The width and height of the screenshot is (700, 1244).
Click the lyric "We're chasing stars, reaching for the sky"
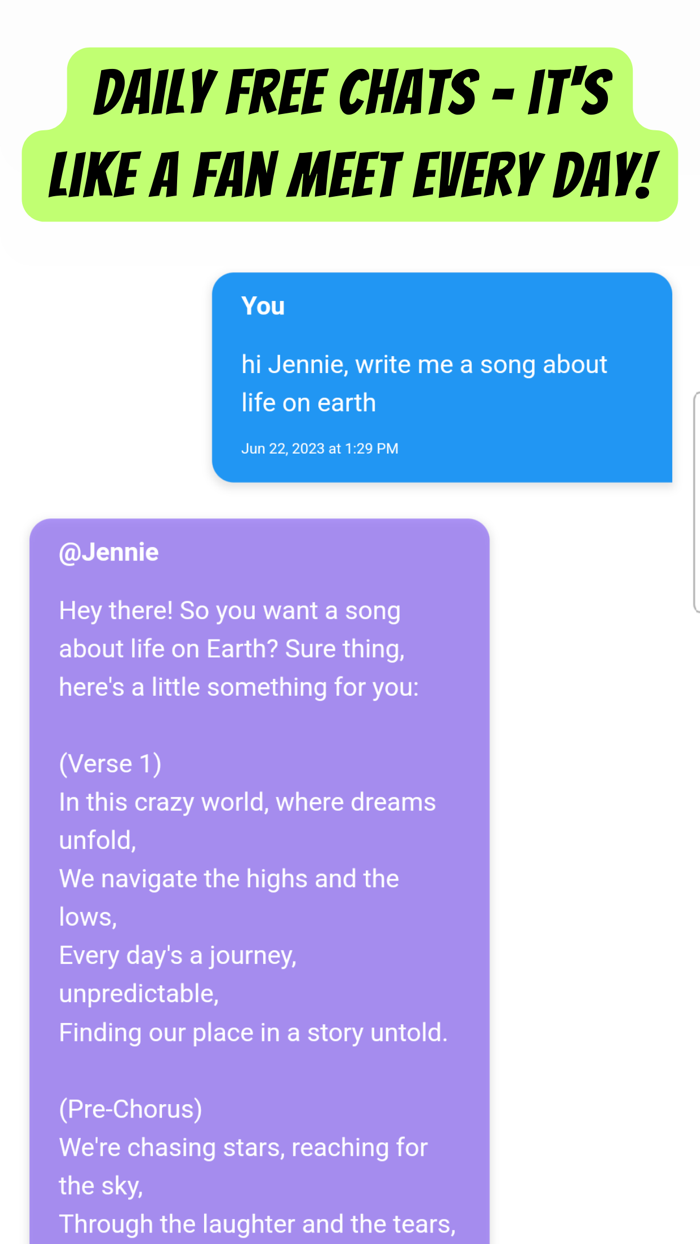tap(243, 1147)
